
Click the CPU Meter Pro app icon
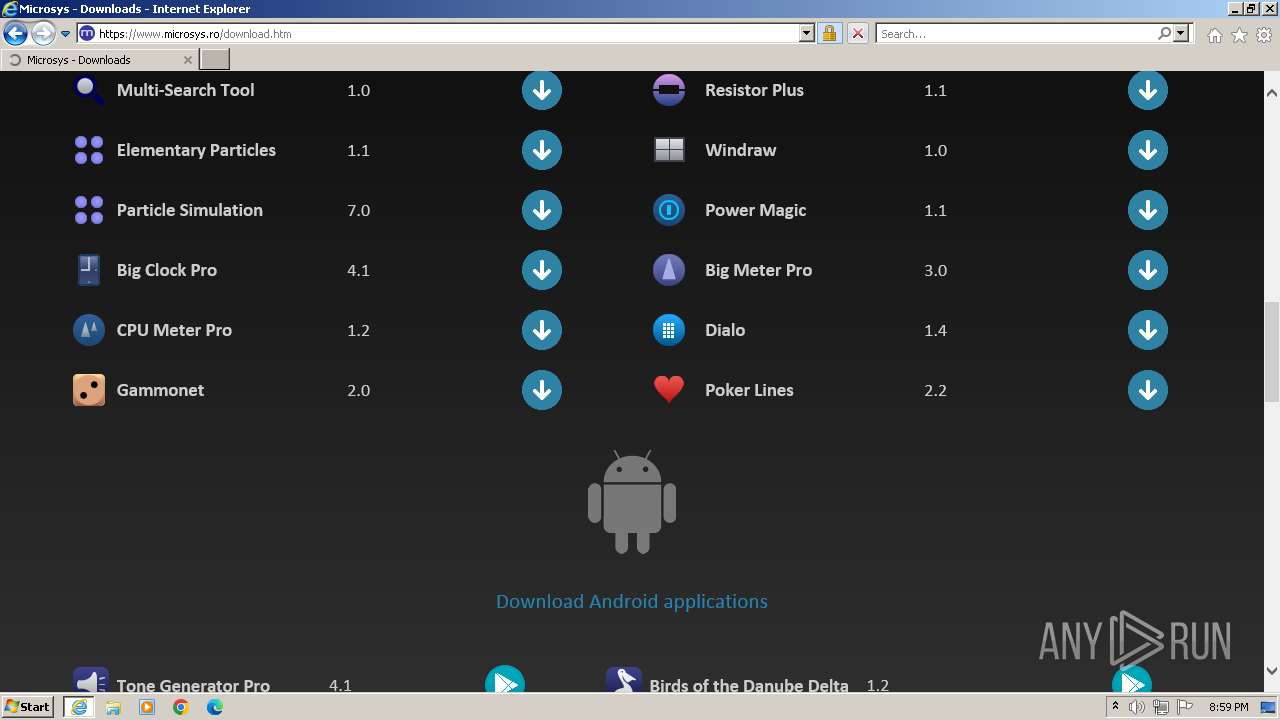[89, 330]
